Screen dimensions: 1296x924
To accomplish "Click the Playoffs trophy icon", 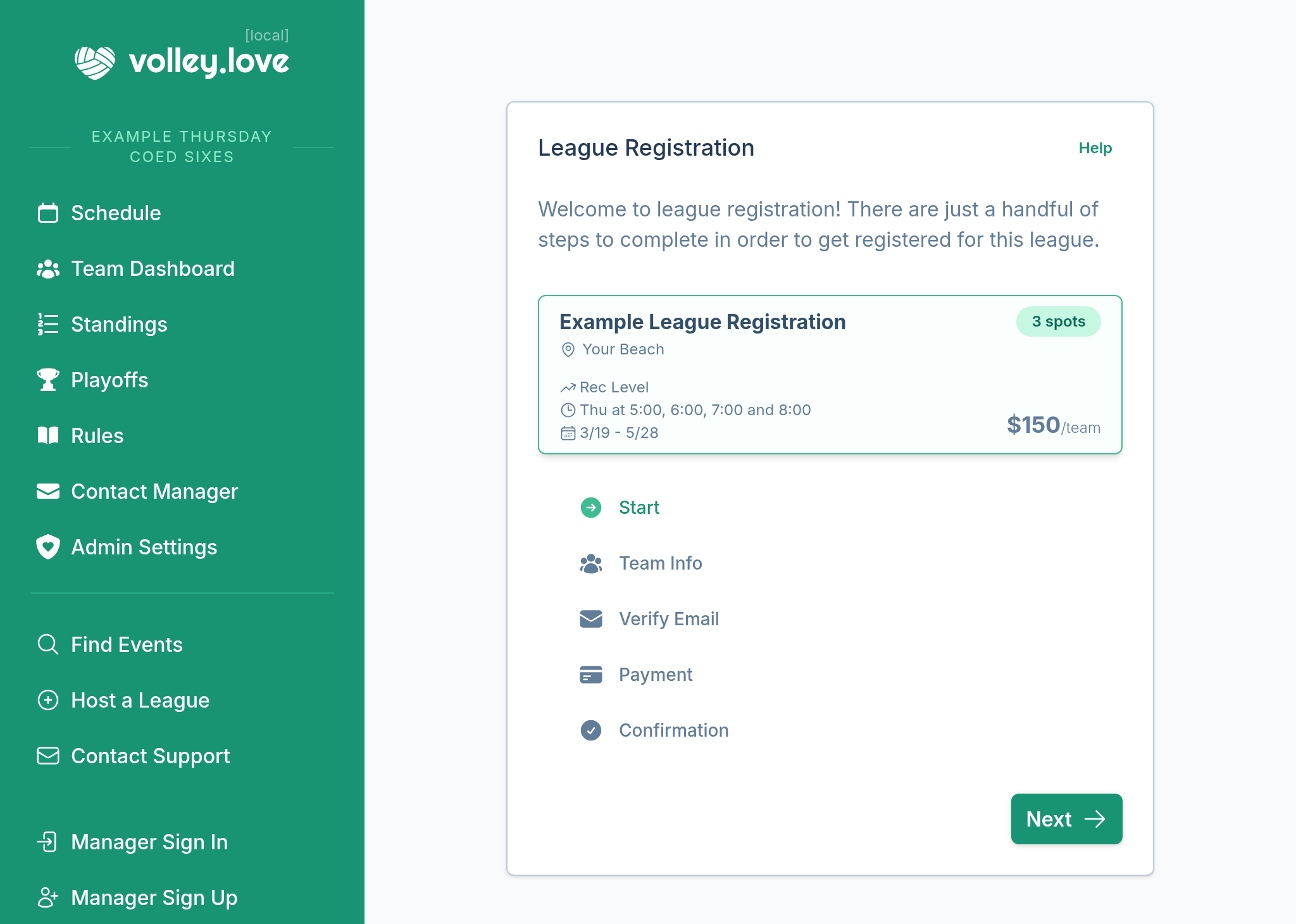I will coord(48,380).
